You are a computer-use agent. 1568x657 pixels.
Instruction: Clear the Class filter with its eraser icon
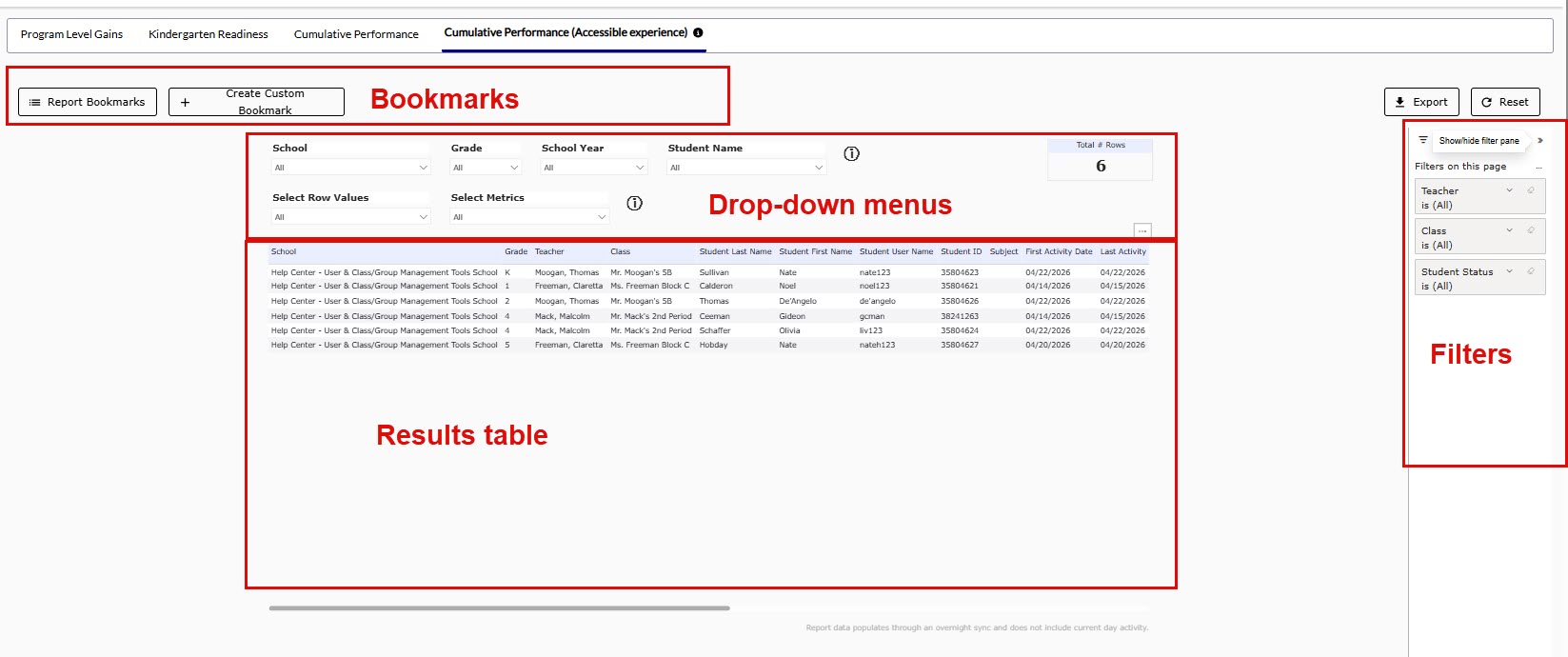click(1531, 230)
